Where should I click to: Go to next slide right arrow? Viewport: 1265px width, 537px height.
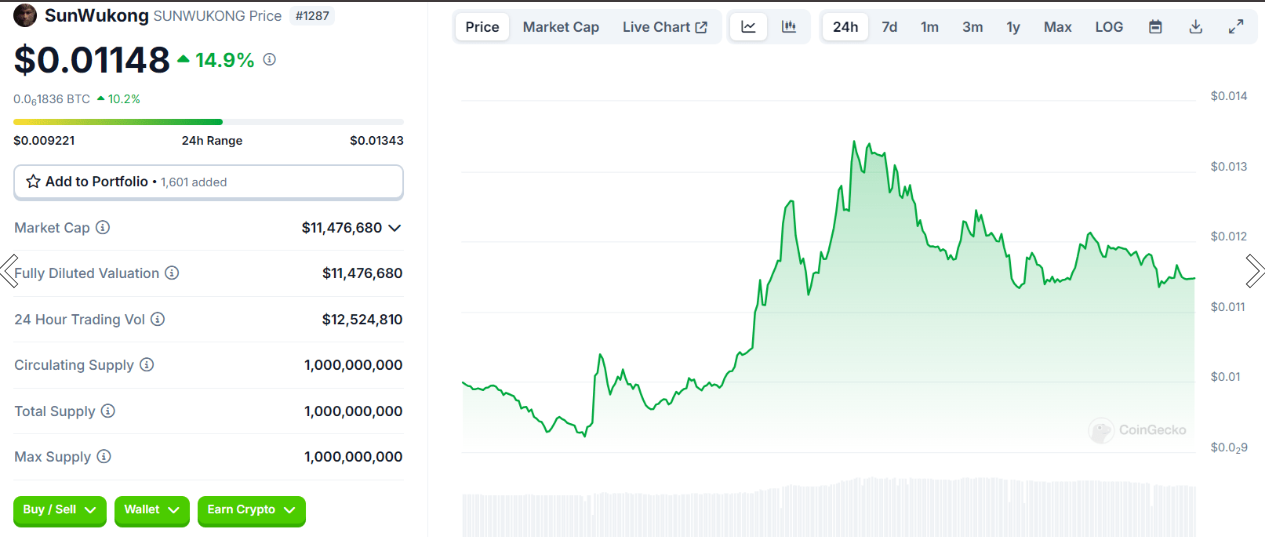point(1255,270)
